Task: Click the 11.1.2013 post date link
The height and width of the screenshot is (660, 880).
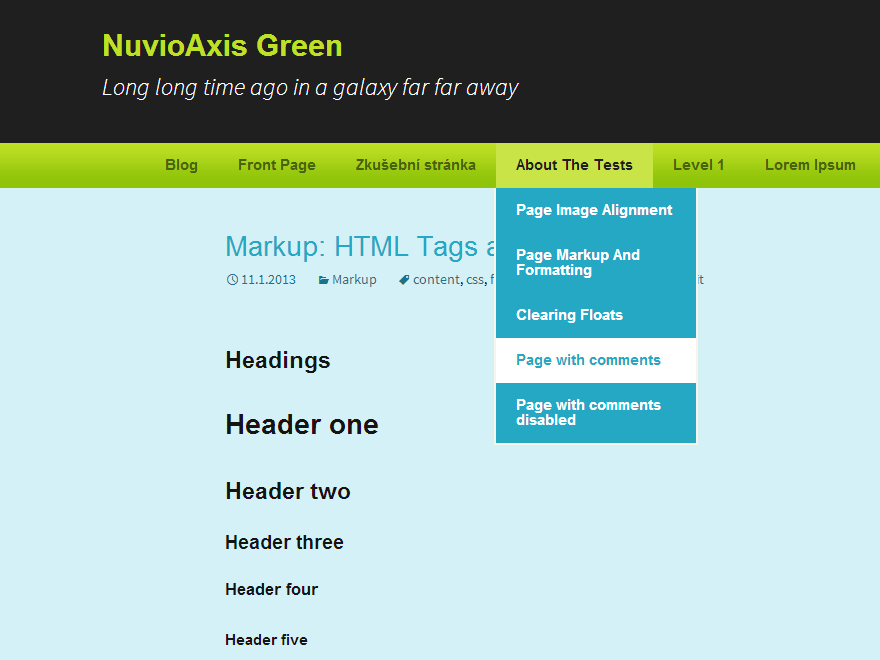Action: click(268, 280)
